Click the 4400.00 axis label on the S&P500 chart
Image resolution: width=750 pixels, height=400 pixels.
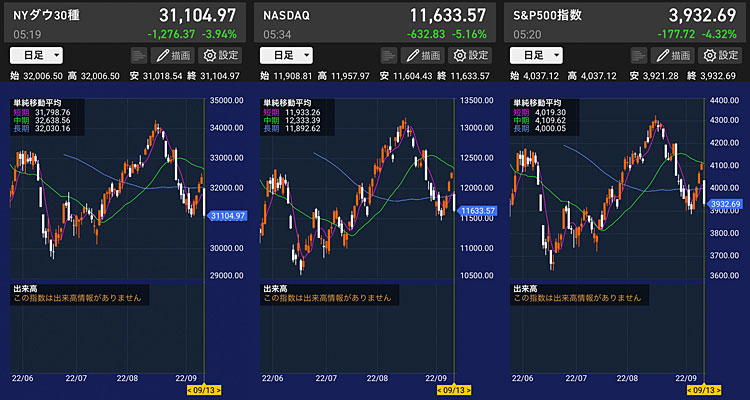(725, 100)
